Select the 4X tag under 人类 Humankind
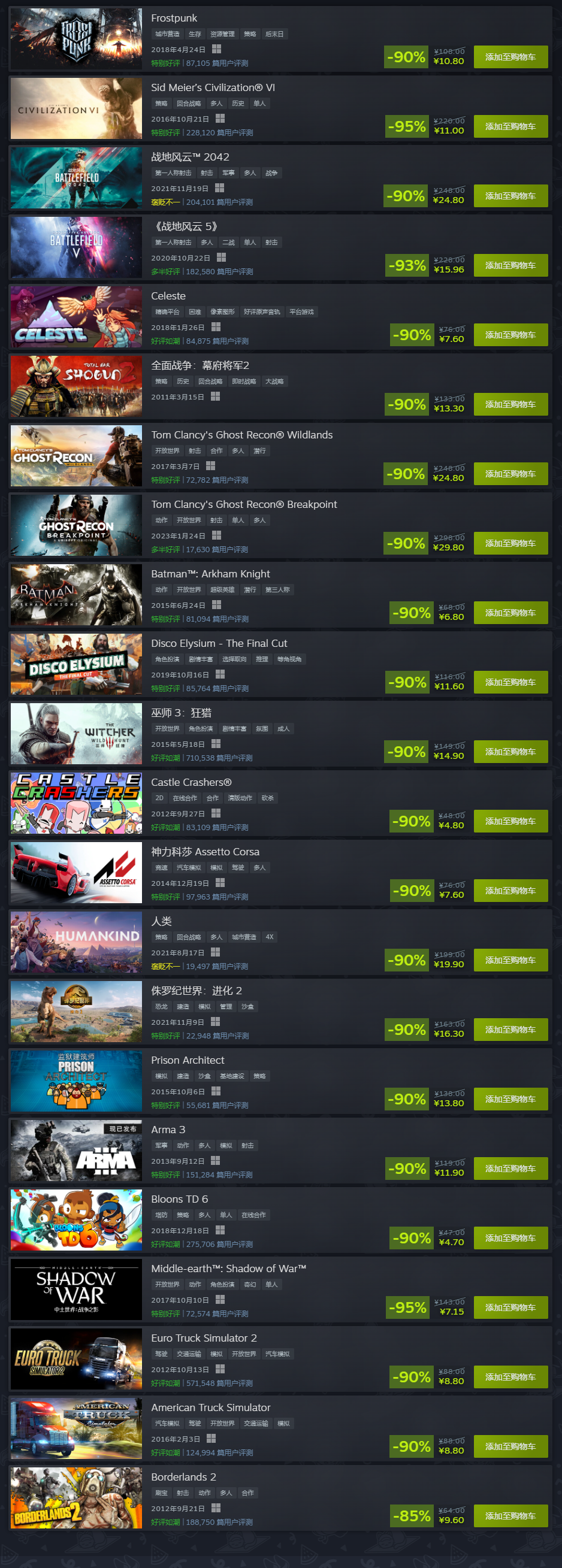This screenshot has height=1568, width=562. pyautogui.click(x=269, y=937)
